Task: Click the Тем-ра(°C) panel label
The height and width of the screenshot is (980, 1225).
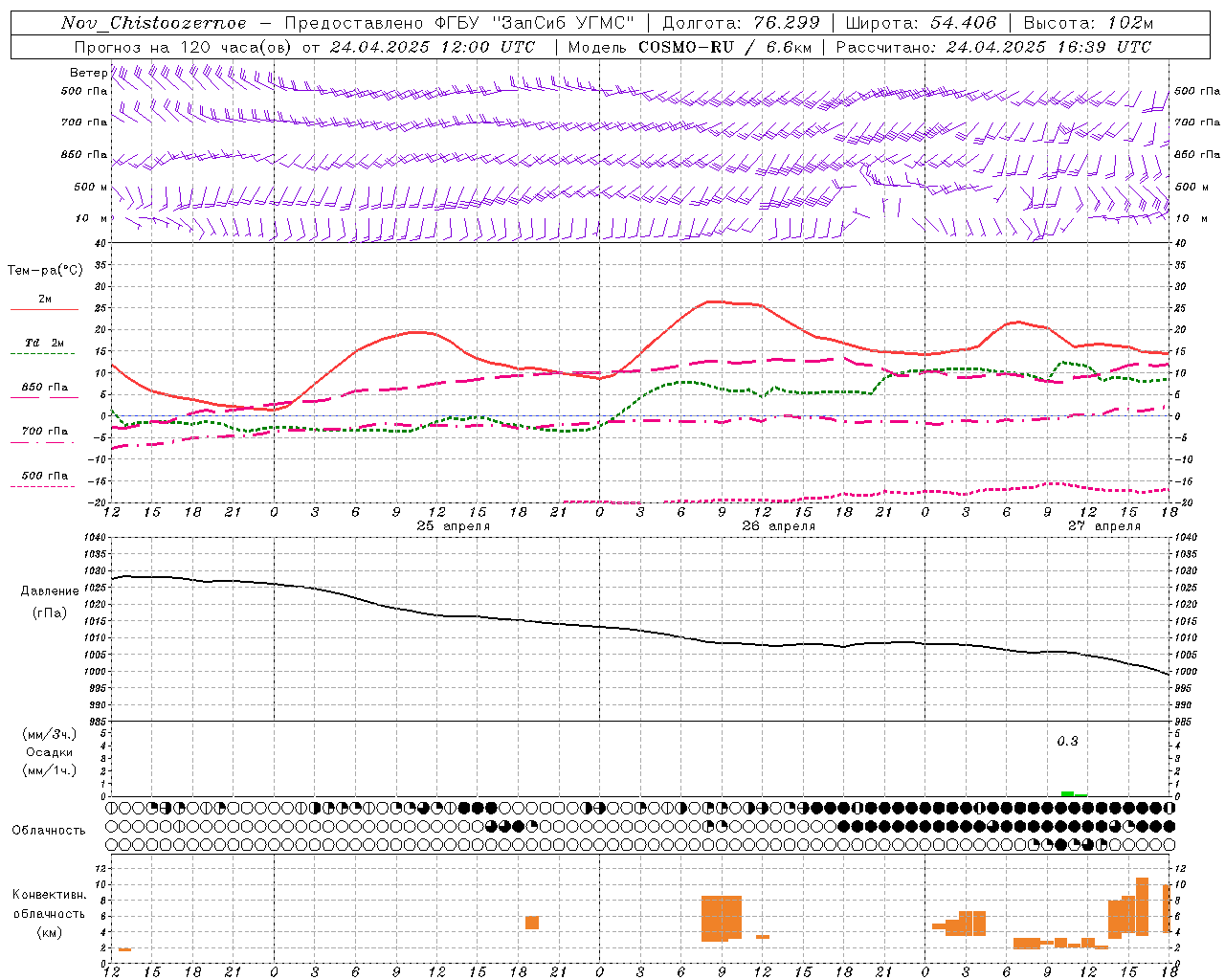Action: [x=45, y=271]
